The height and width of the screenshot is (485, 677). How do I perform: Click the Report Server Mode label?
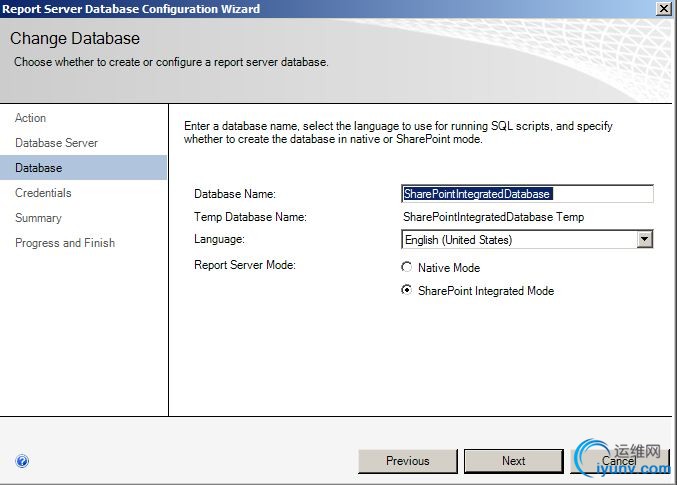click(x=245, y=265)
